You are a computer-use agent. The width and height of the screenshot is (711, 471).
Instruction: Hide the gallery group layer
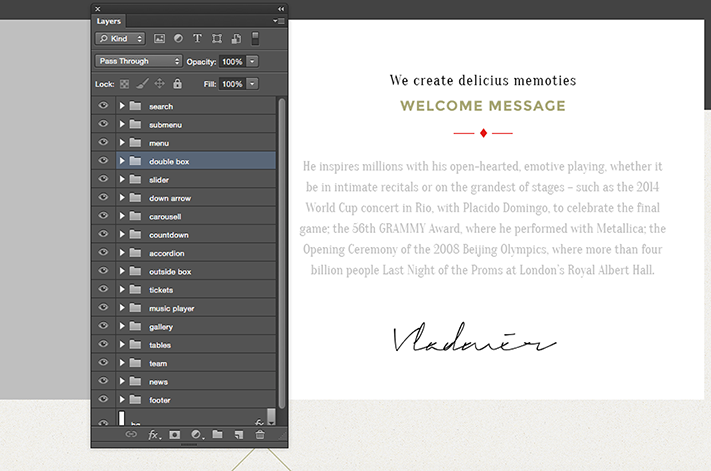(x=103, y=325)
